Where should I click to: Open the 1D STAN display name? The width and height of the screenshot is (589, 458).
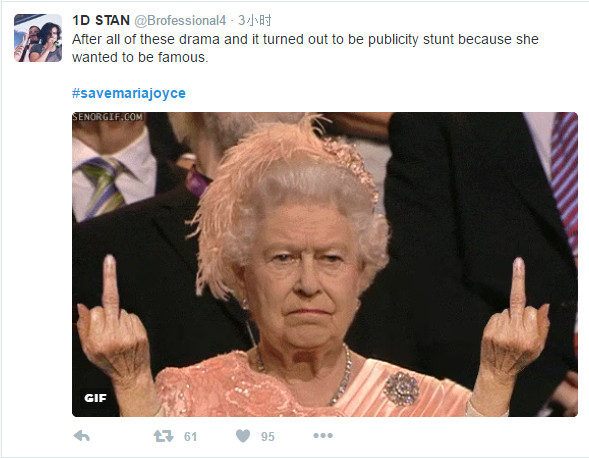pyautogui.click(x=101, y=20)
